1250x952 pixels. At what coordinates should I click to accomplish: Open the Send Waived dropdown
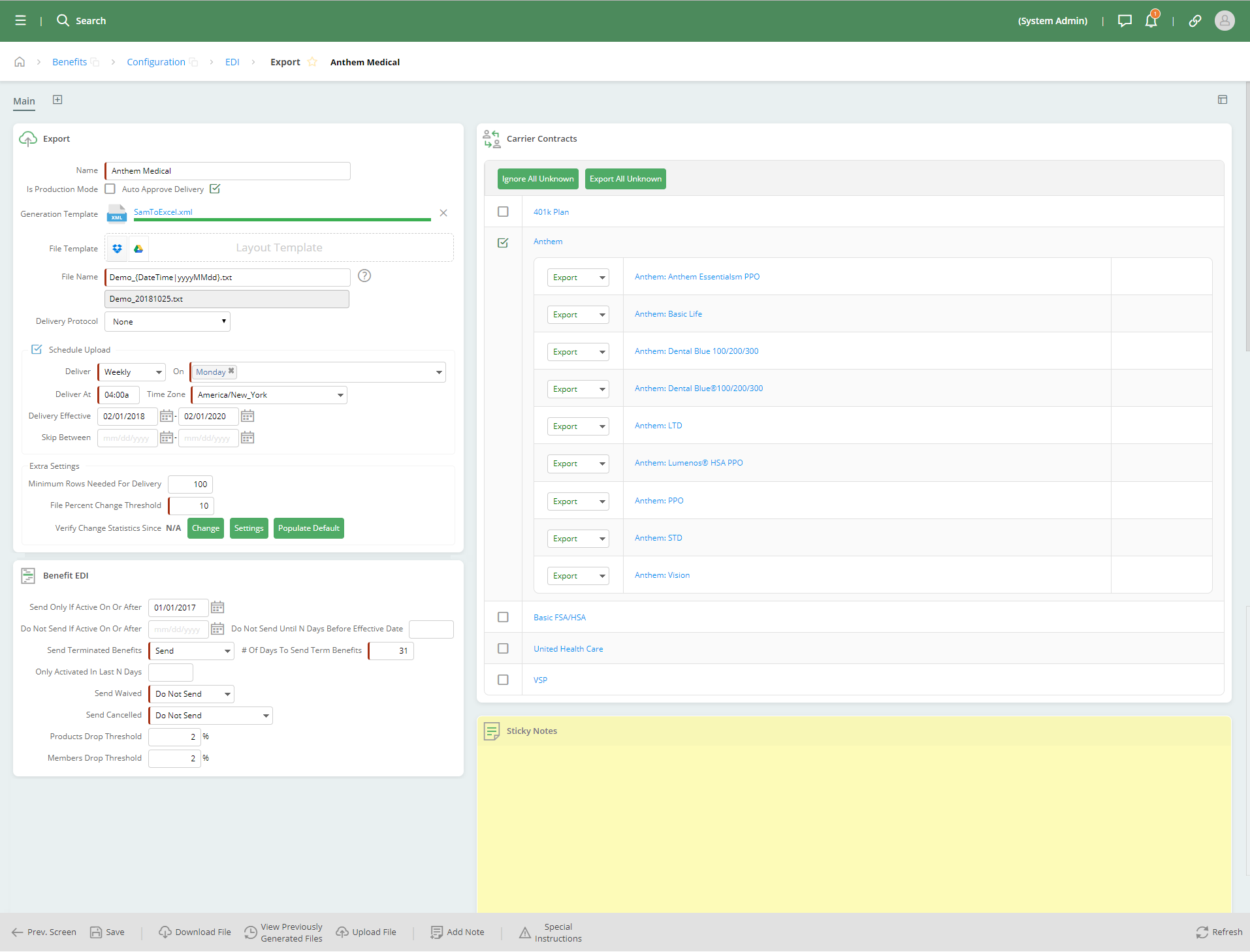(191, 694)
